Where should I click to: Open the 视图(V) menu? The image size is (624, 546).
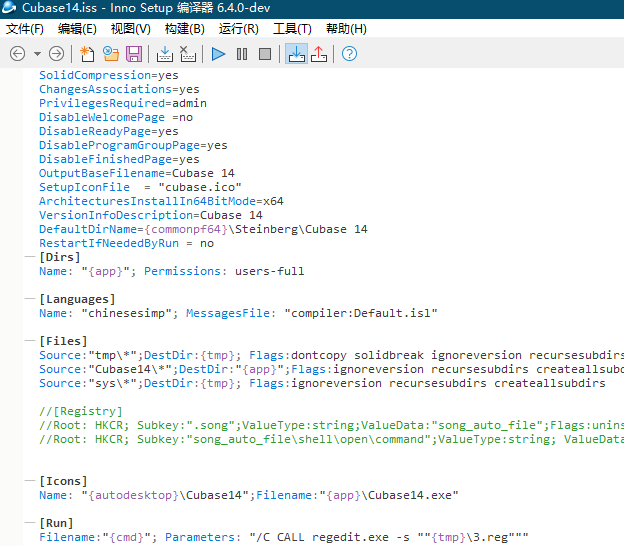131,29
